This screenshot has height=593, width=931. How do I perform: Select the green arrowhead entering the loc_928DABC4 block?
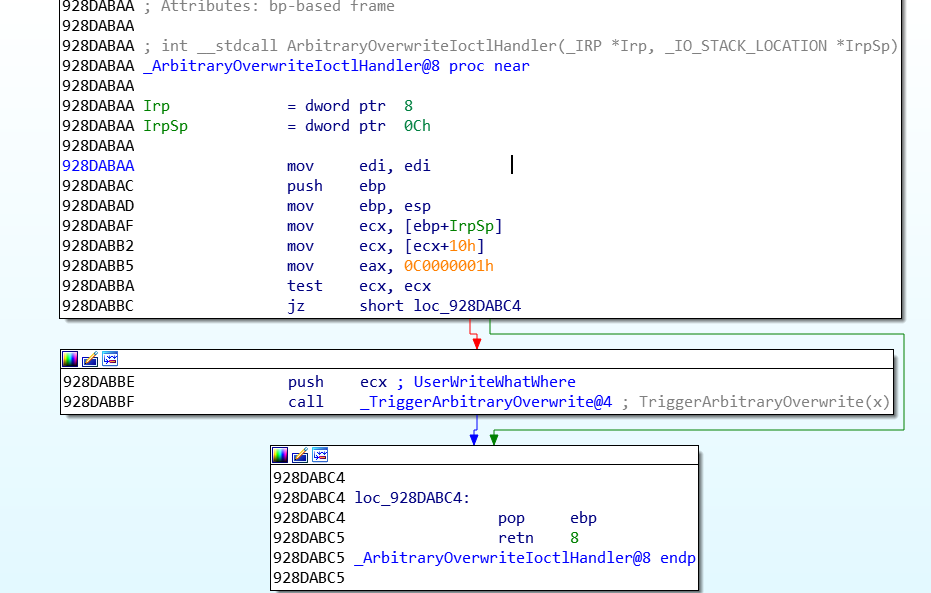(494, 439)
